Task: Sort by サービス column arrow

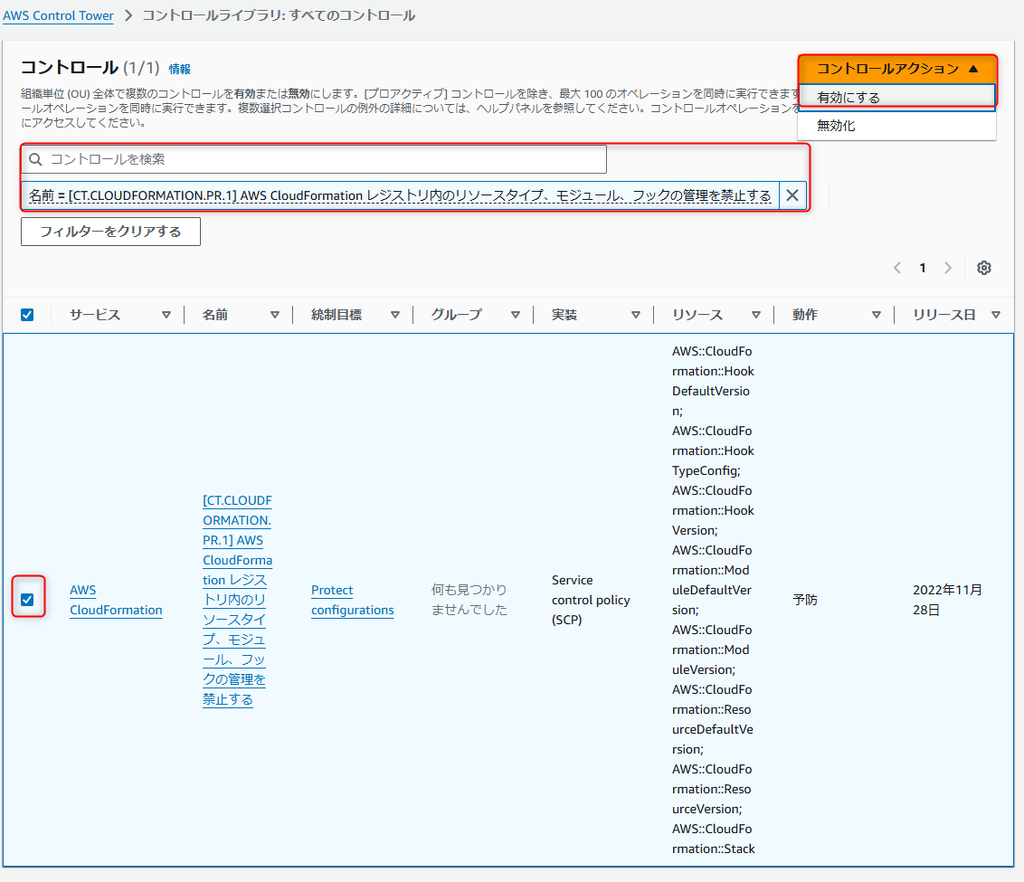Action: 166,315
